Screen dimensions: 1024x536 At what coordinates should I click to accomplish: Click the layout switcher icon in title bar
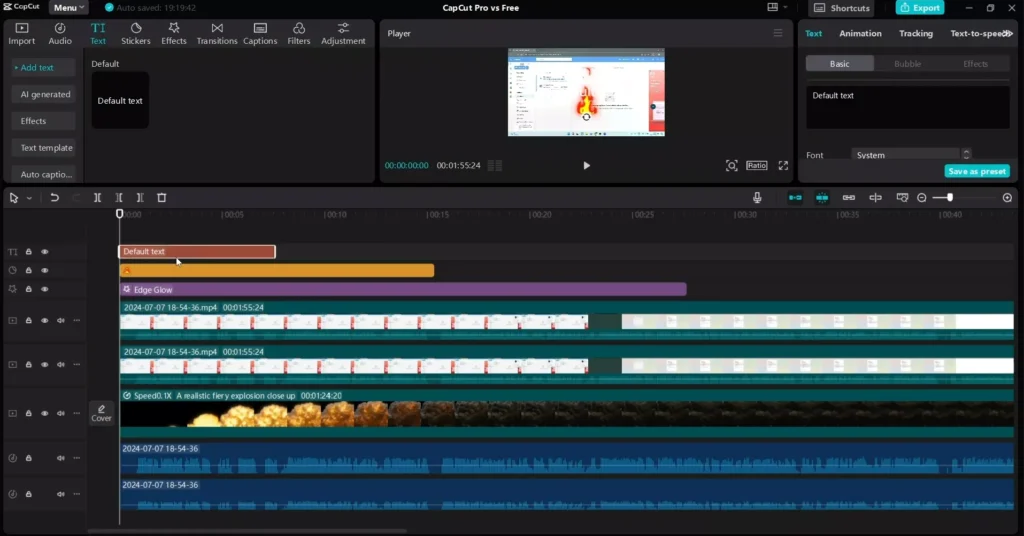773,7
